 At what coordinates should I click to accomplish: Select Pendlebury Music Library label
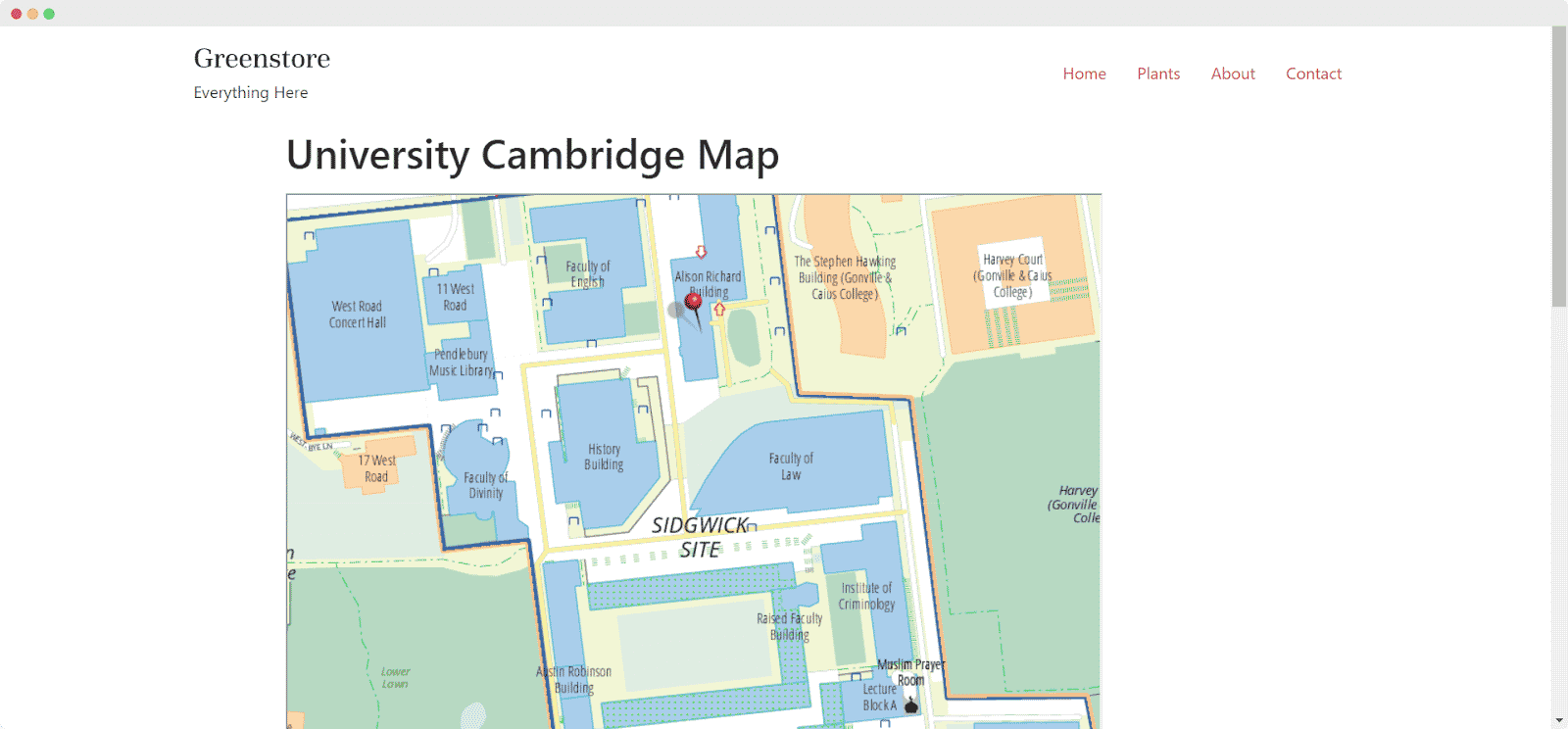point(461,363)
